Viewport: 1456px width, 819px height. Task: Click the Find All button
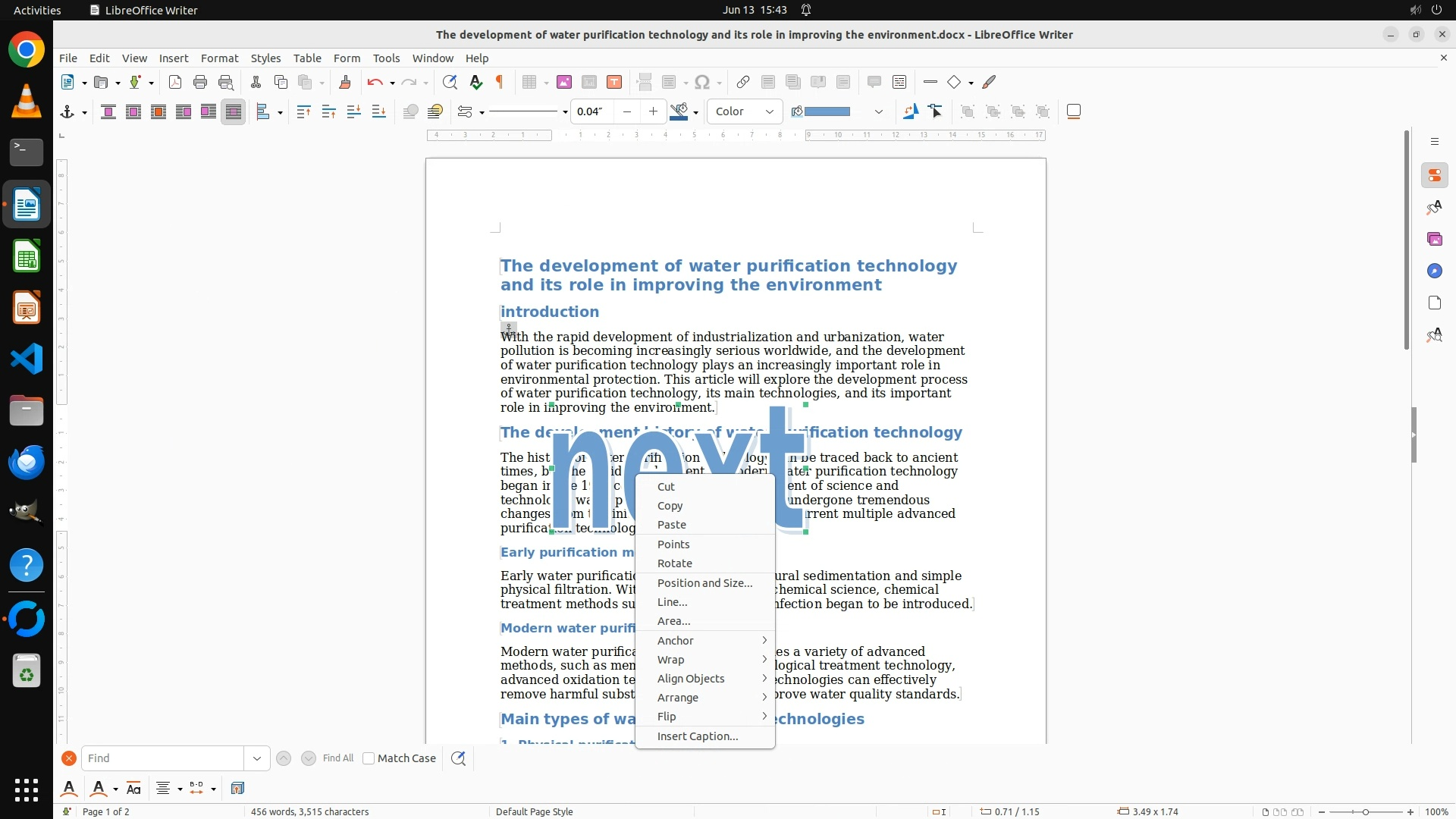tap(337, 758)
